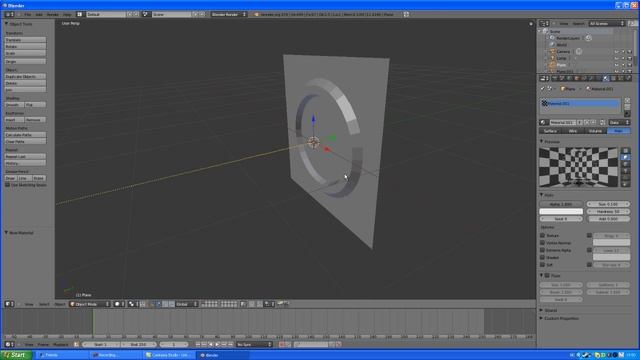Open the No Sync playback dropdown
The image size is (640, 360).
click(x=254, y=344)
